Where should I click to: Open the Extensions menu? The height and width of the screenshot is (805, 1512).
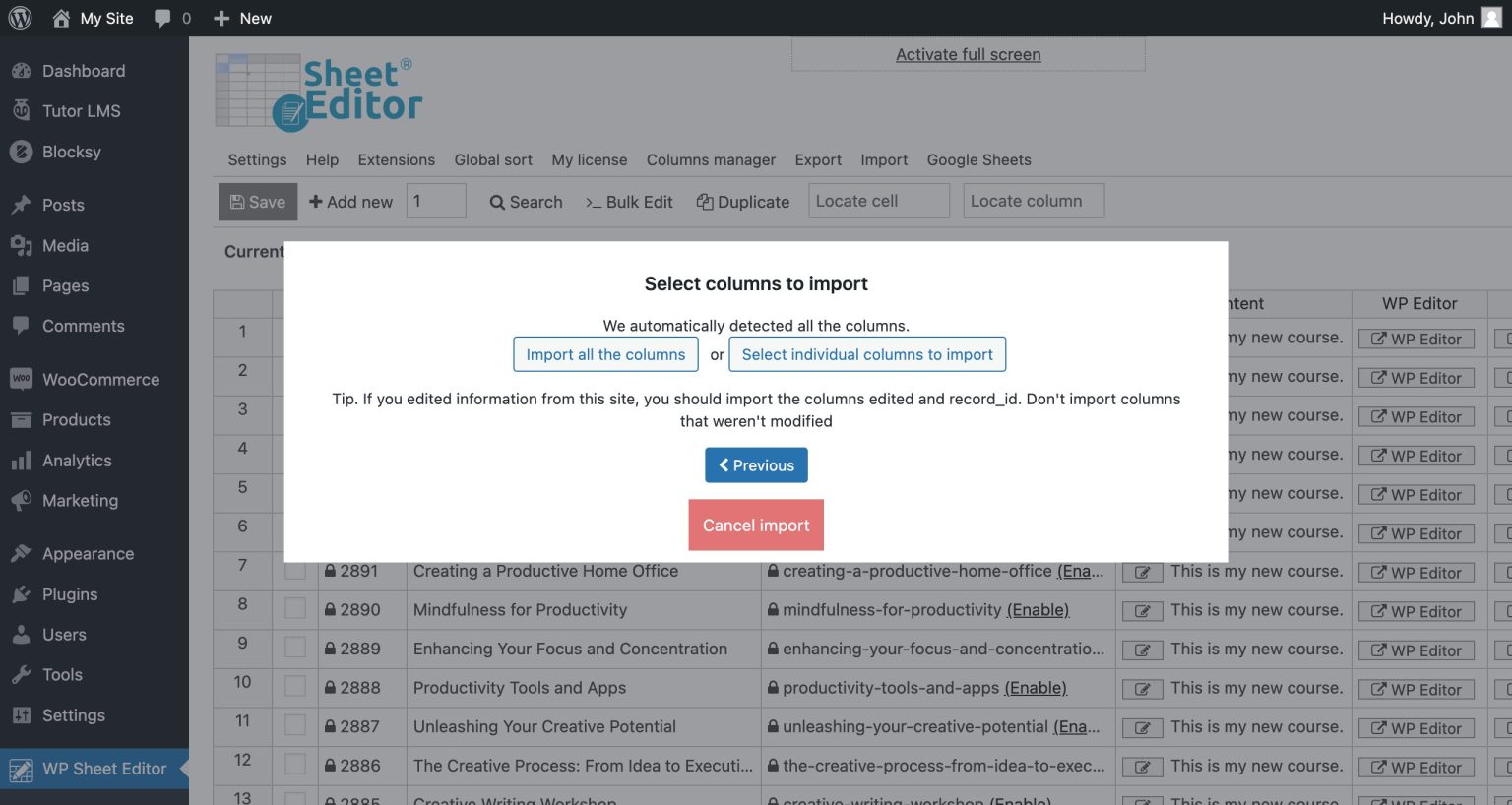(x=396, y=159)
